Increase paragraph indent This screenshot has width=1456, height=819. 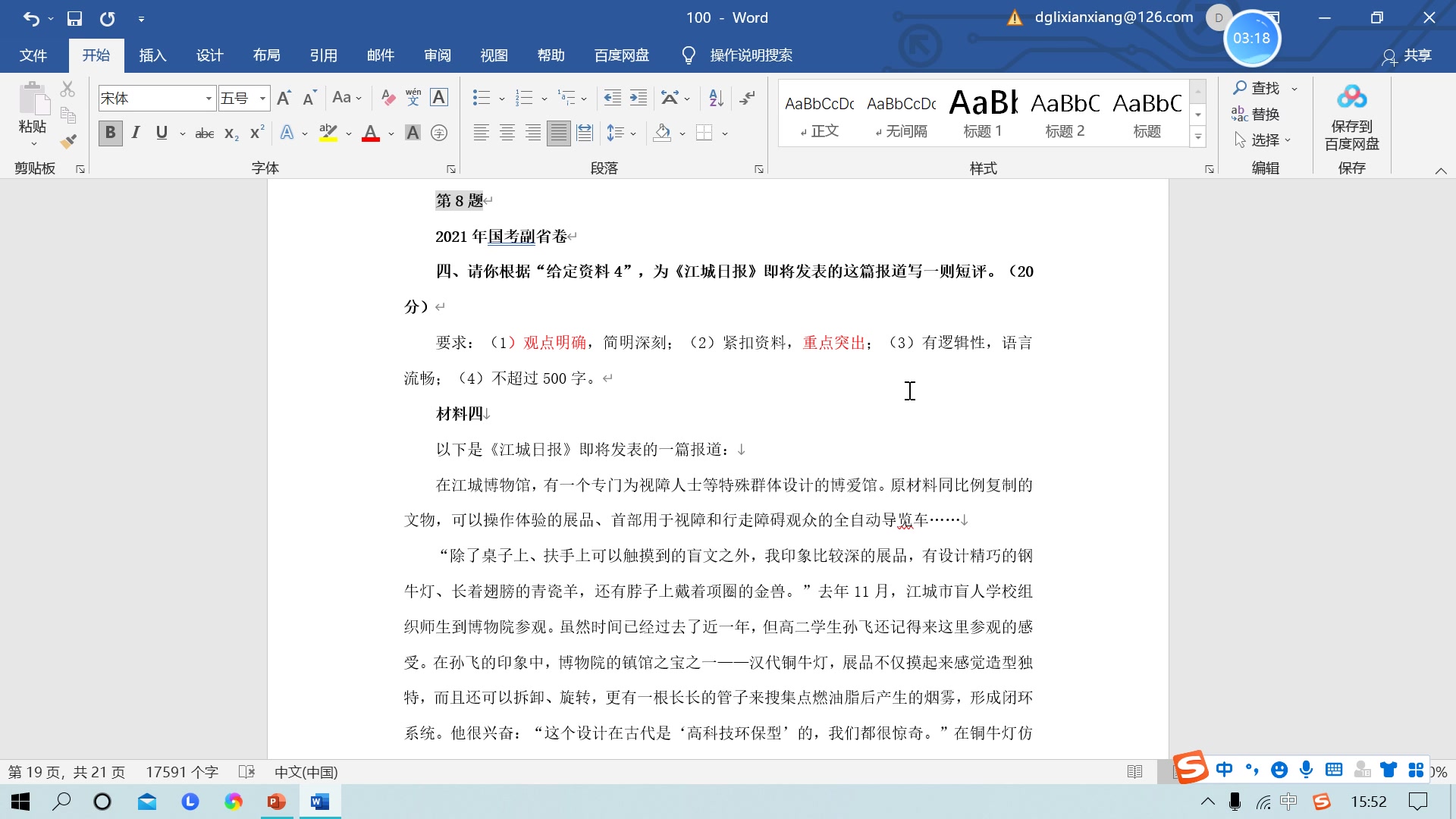639,98
